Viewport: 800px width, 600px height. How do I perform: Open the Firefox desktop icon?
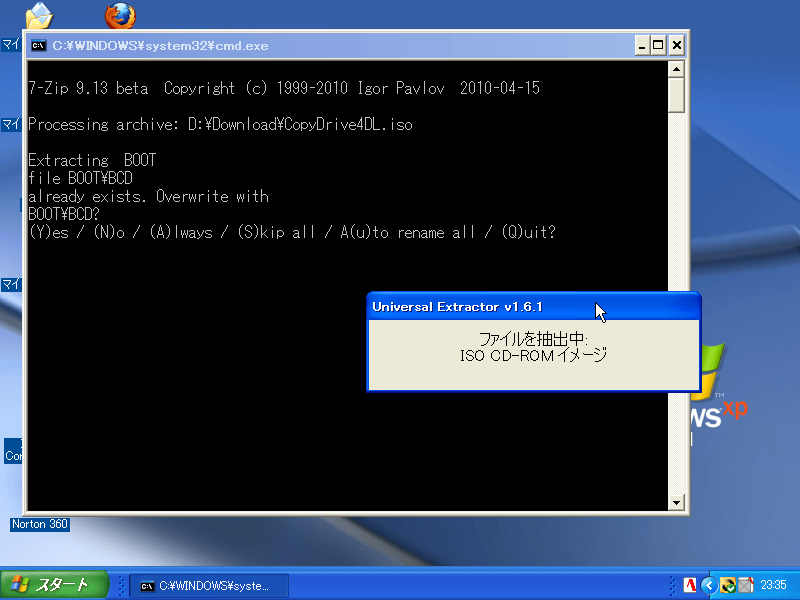pyautogui.click(x=120, y=15)
